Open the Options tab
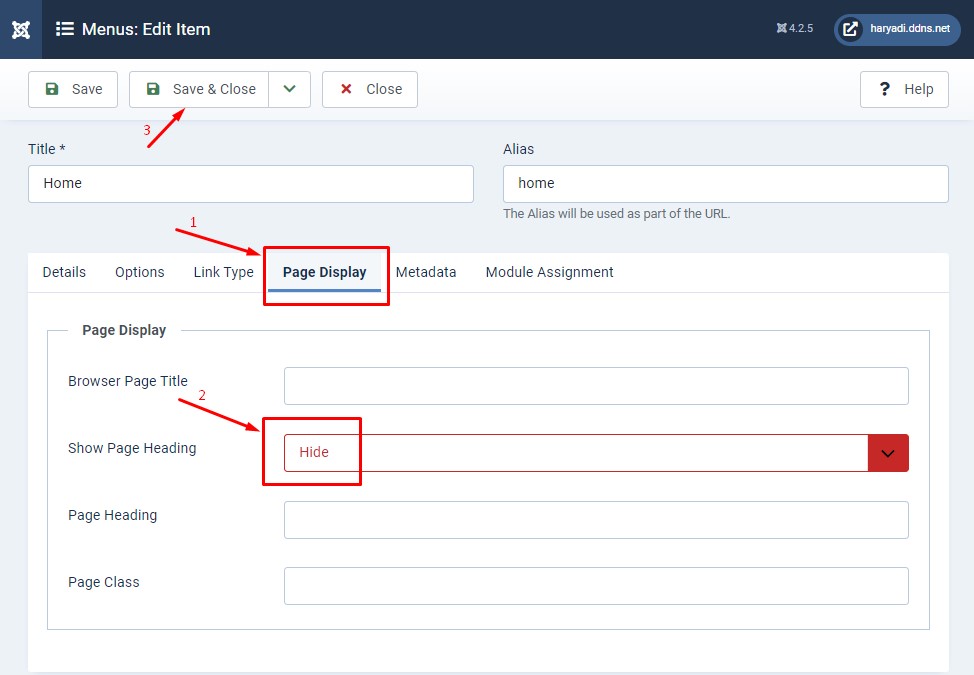 coord(140,272)
